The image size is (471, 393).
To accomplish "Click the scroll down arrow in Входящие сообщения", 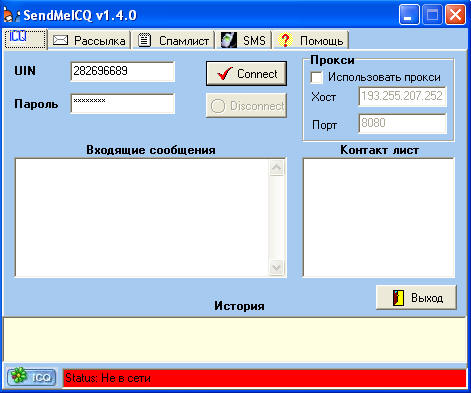I will point(277,267).
